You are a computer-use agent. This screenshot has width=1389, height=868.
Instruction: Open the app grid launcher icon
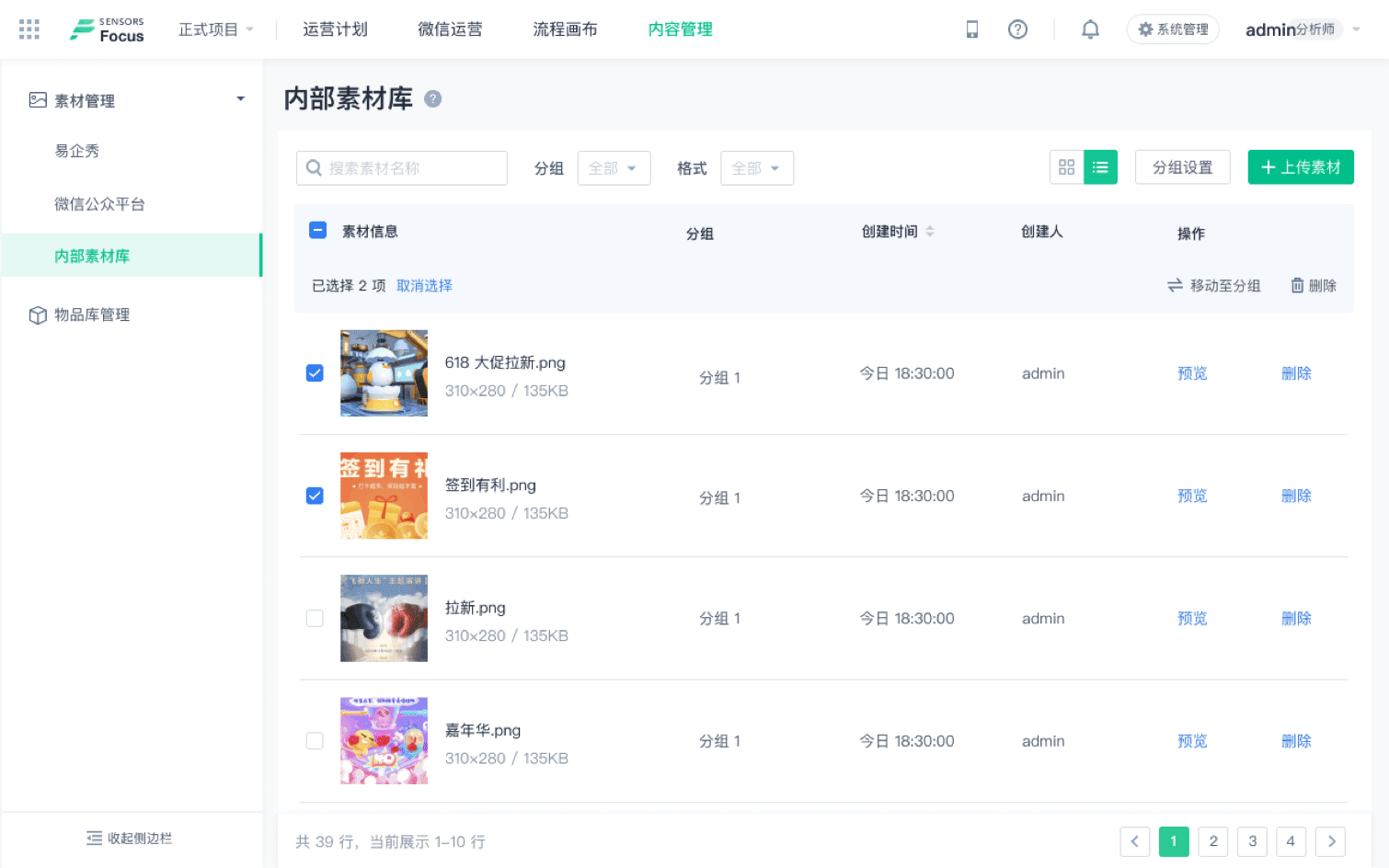point(29,29)
